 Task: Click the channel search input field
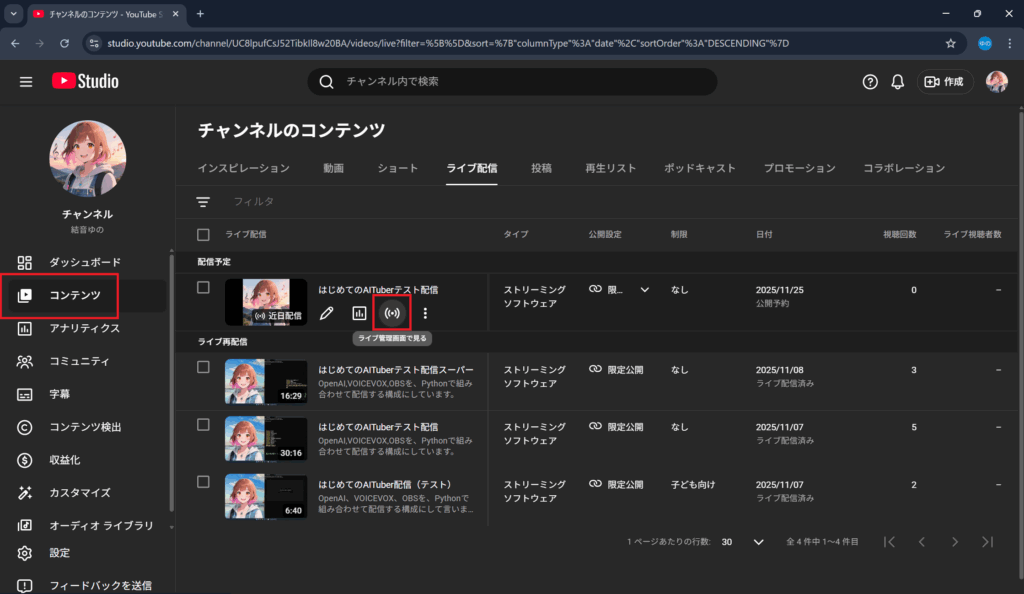(520, 81)
